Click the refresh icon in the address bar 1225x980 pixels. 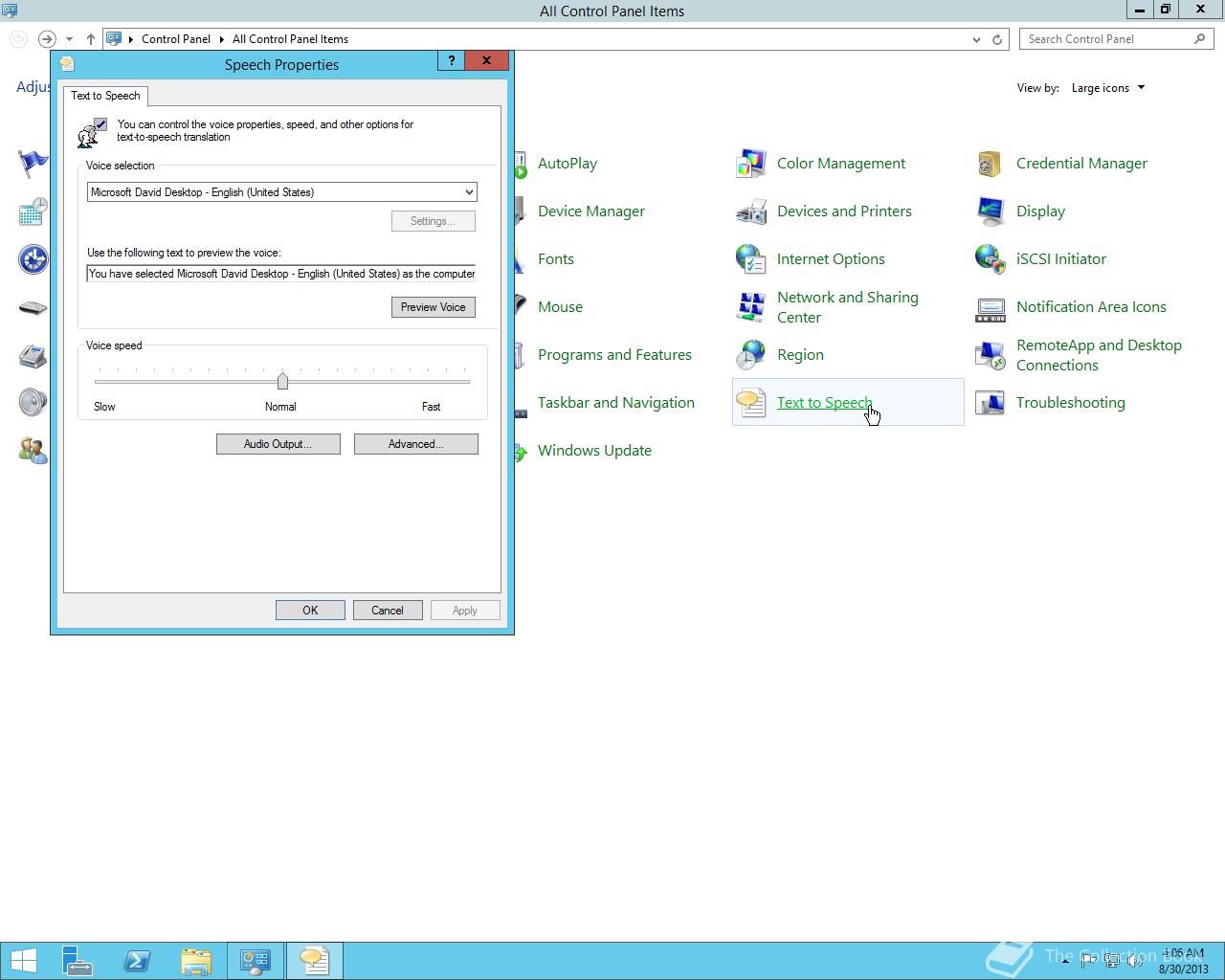click(997, 39)
